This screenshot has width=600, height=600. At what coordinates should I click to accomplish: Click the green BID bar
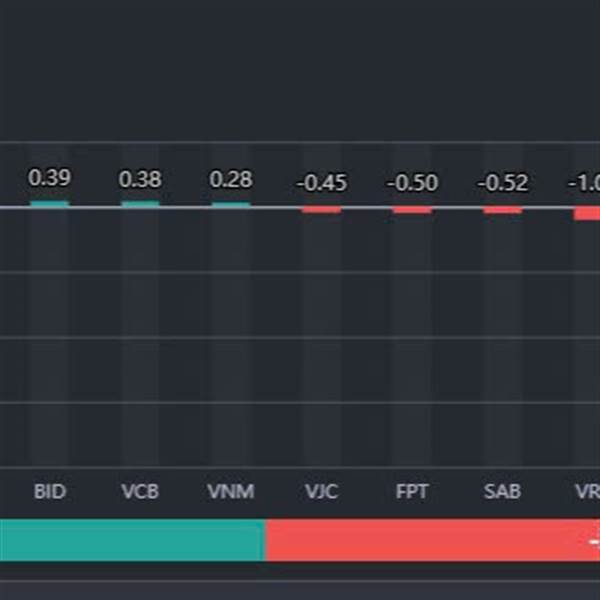click(x=49, y=204)
